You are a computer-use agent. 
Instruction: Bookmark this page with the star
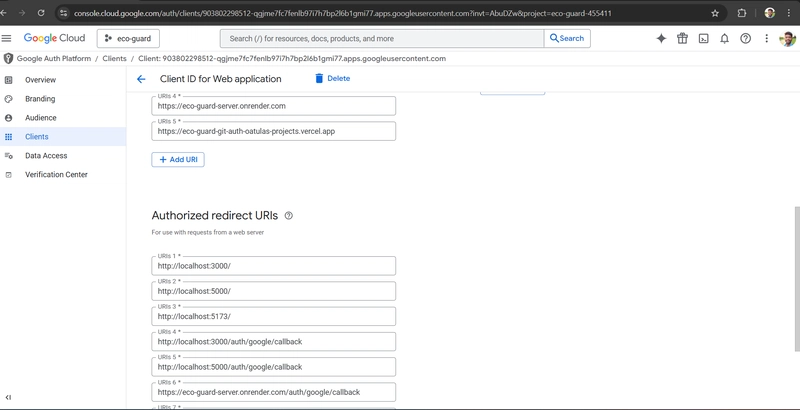[715, 13]
